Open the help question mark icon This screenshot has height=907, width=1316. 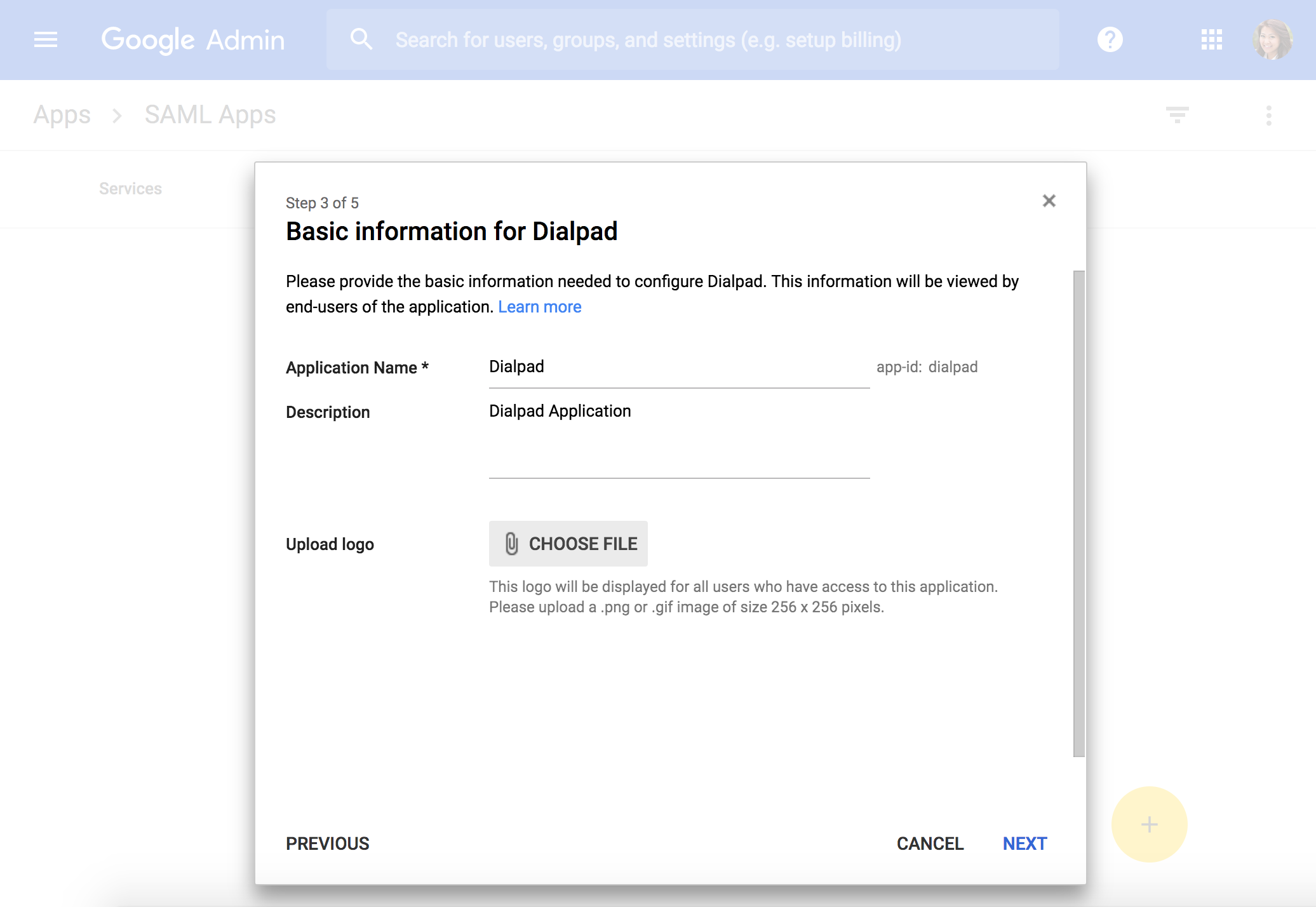click(1110, 39)
